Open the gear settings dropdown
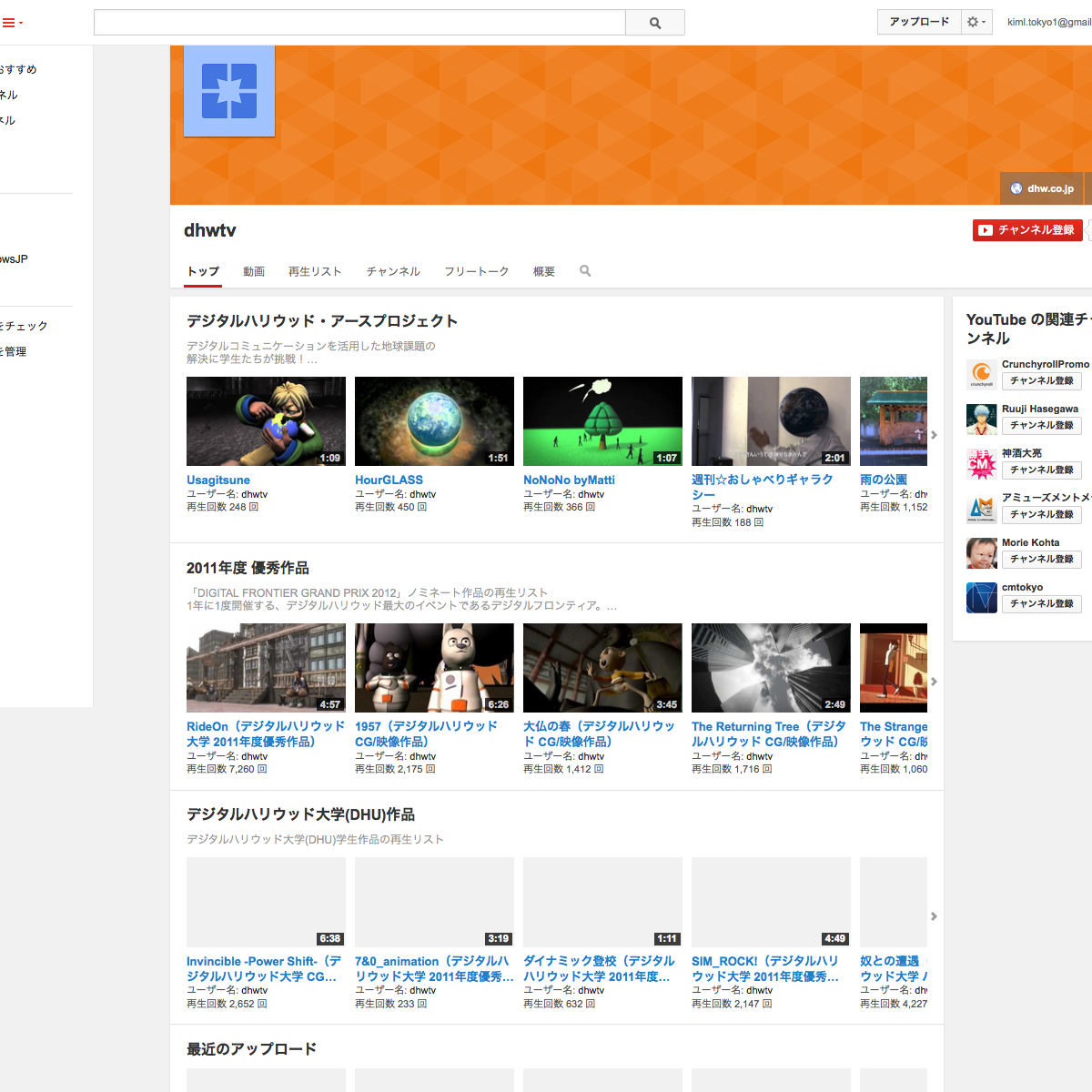The height and width of the screenshot is (1092, 1092). tap(976, 22)
